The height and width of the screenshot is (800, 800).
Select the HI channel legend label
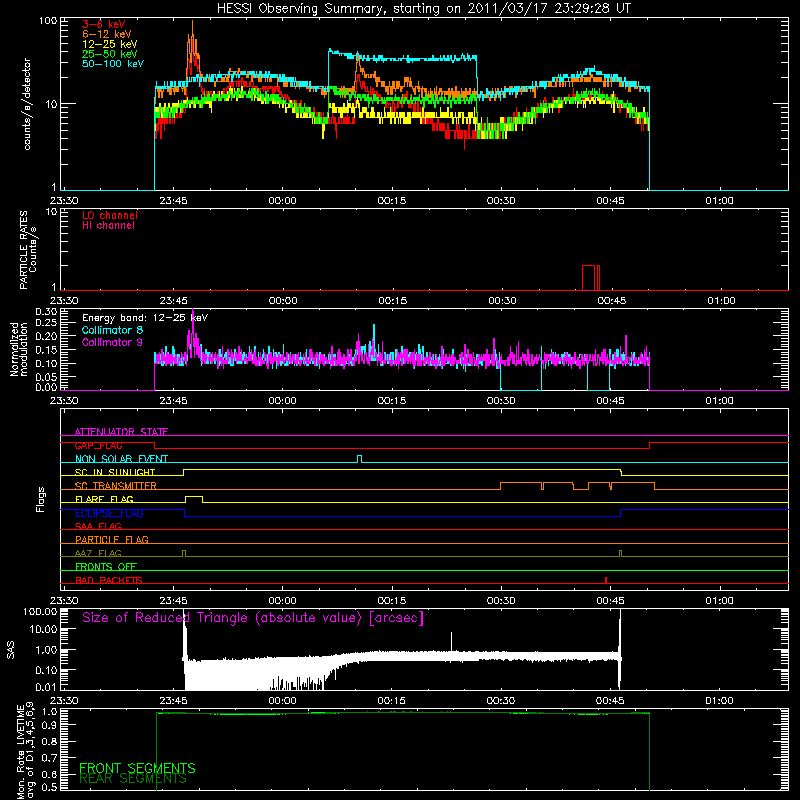(x=109, y=226)
